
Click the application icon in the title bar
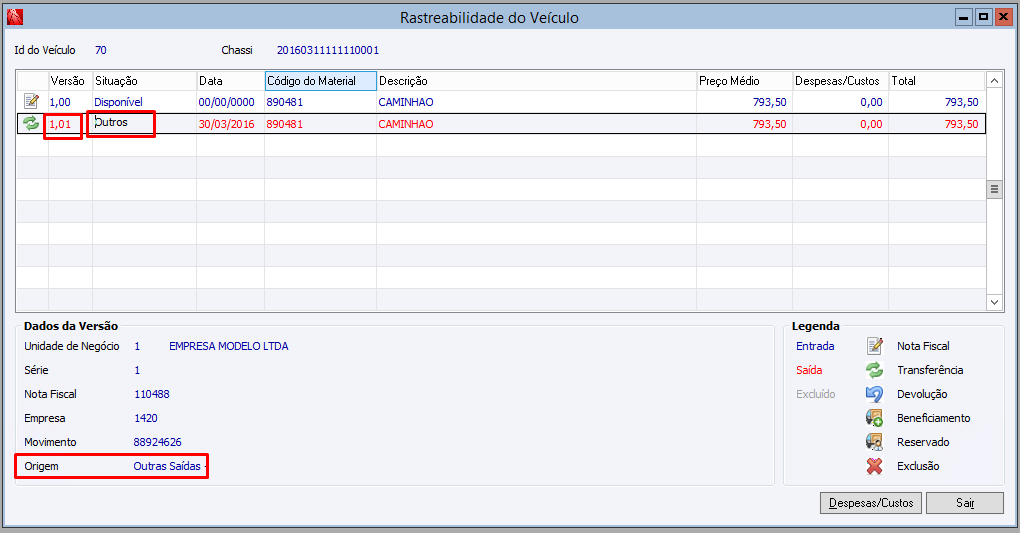(x=14, y=17)
